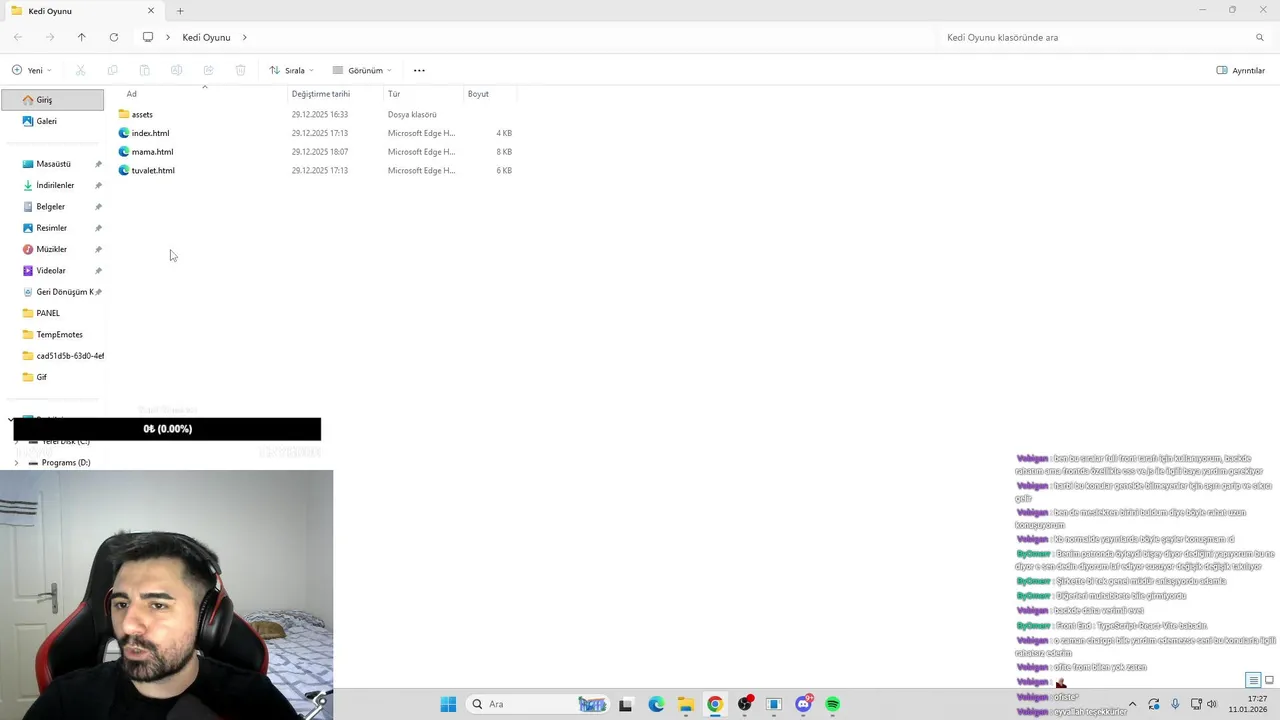Open the three-dots more options menu
Image resolution: width=1280 pixels, height=720 pixels.
tap(419, 70)
